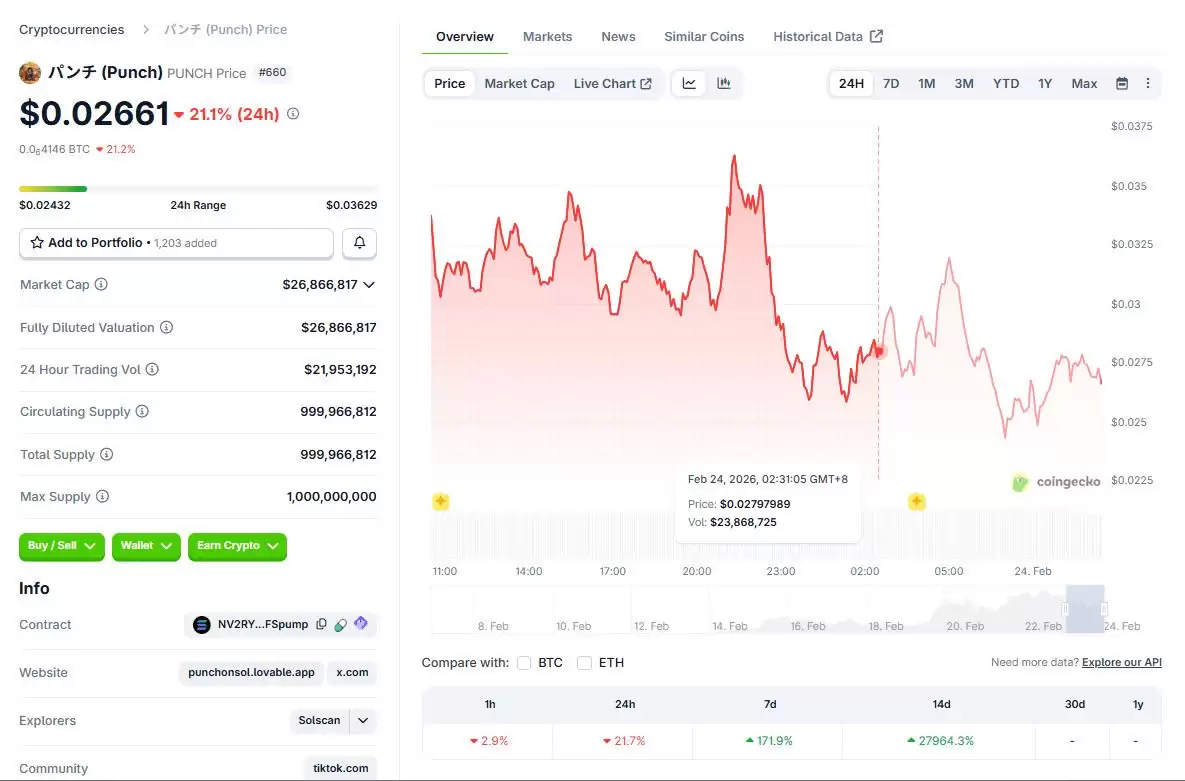Open the pill-shaped token icon next to contract
The width and height of the screenshot is (1185, 781).
pos(340,624)
